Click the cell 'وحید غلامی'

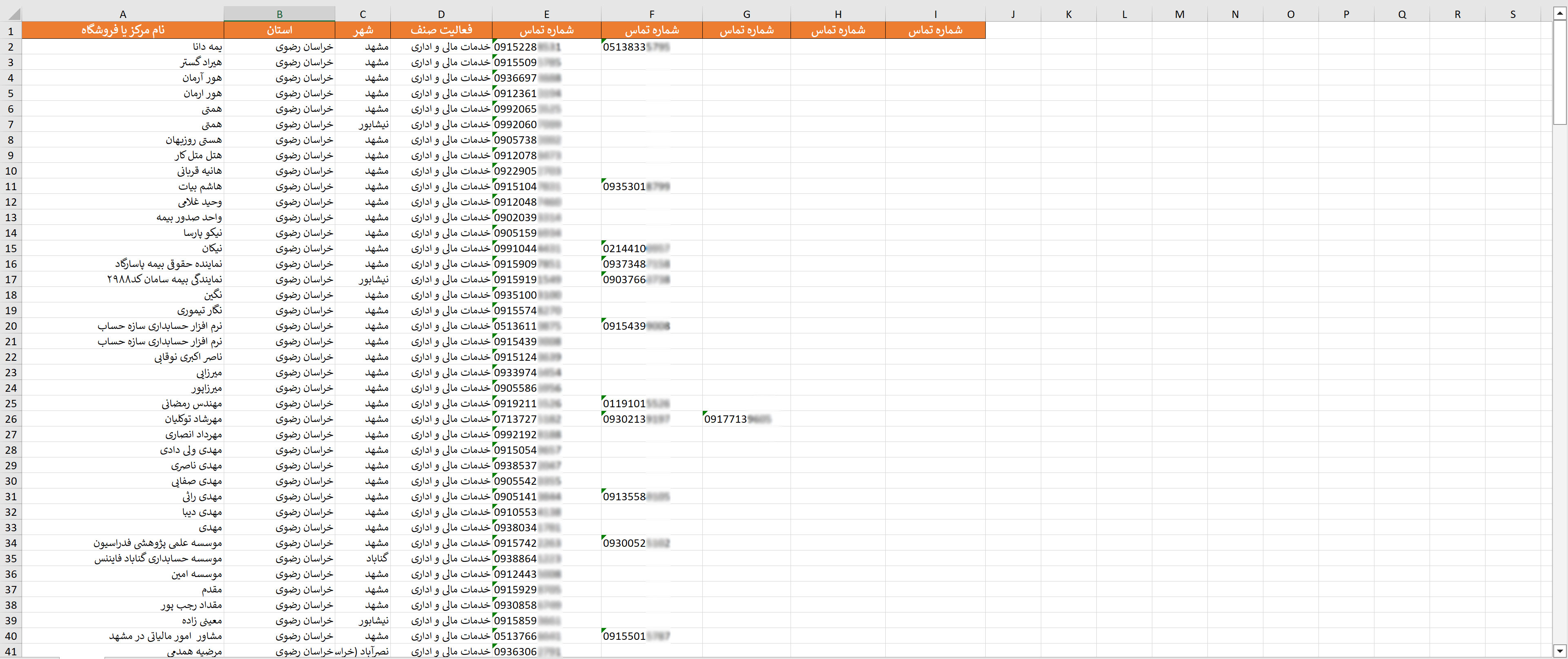click(x=123, y=202)
